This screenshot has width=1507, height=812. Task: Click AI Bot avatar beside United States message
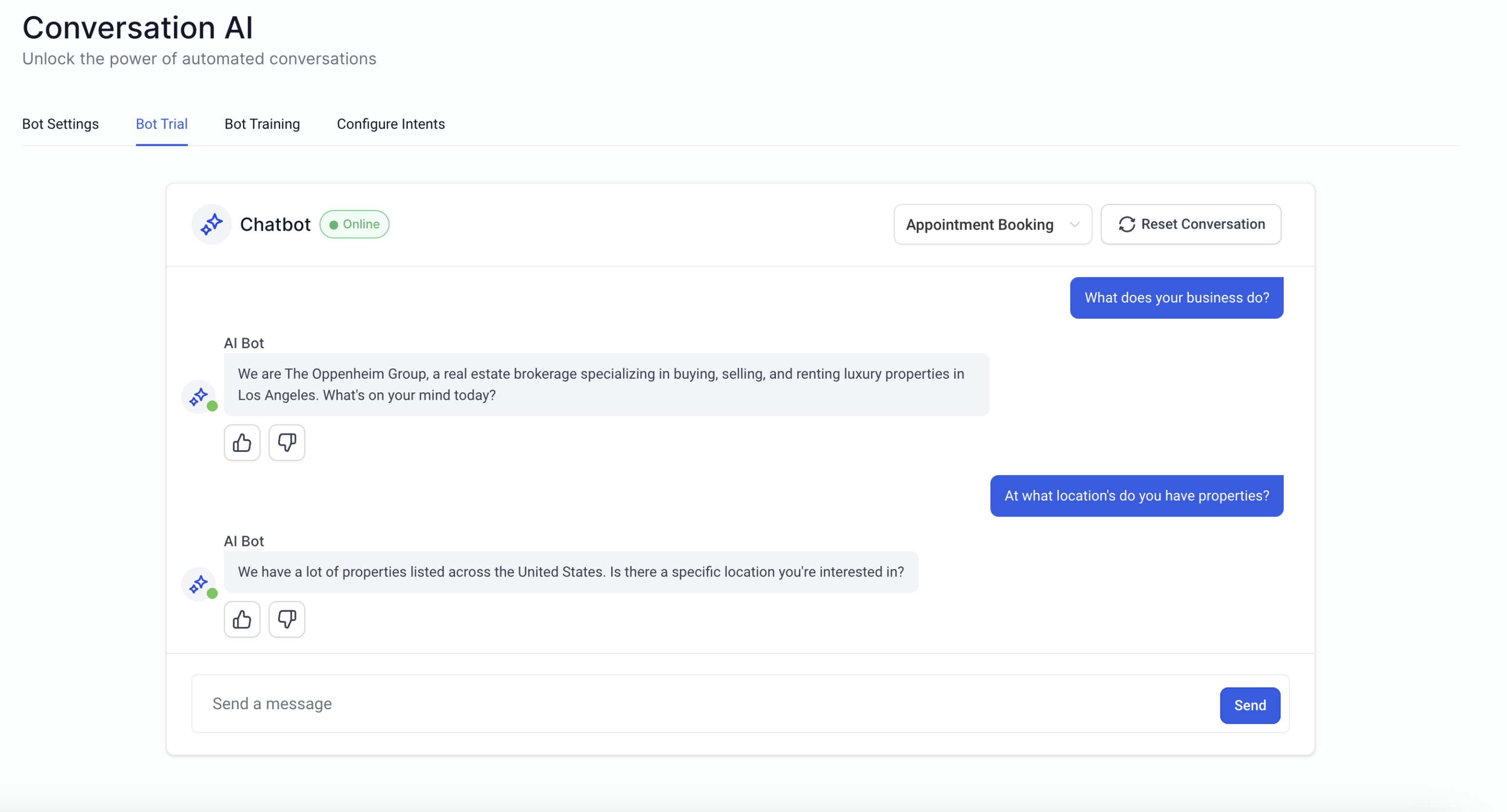point(199,584)
